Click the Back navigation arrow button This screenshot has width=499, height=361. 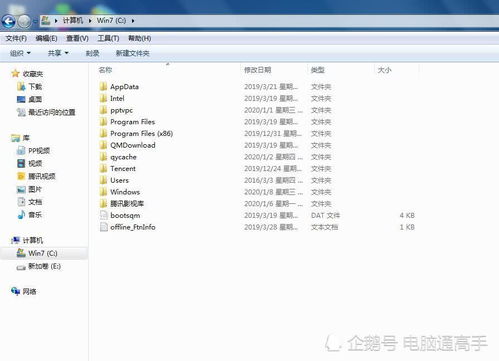coord(9,21)
